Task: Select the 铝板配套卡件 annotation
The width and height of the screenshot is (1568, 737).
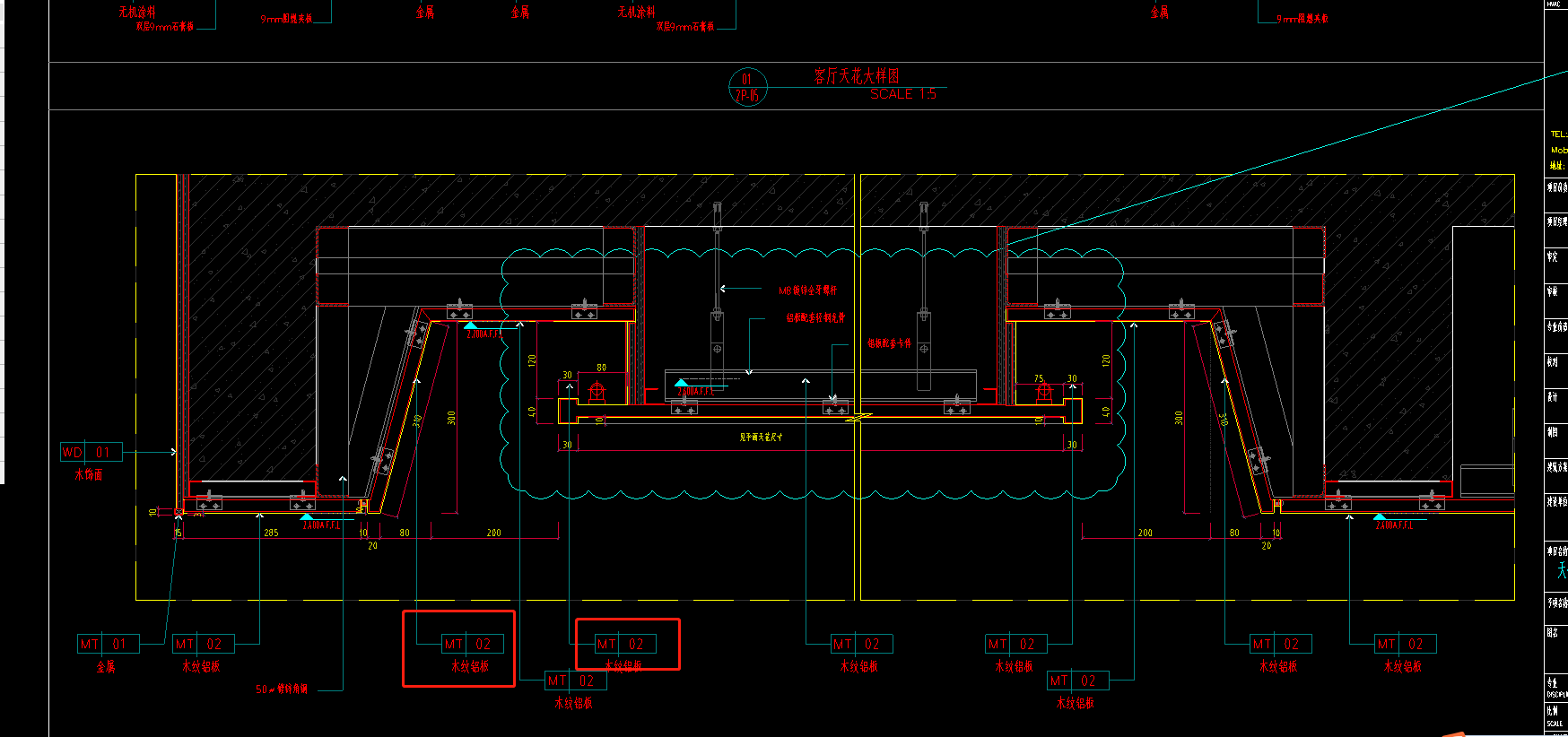Action: click(889, 343)
